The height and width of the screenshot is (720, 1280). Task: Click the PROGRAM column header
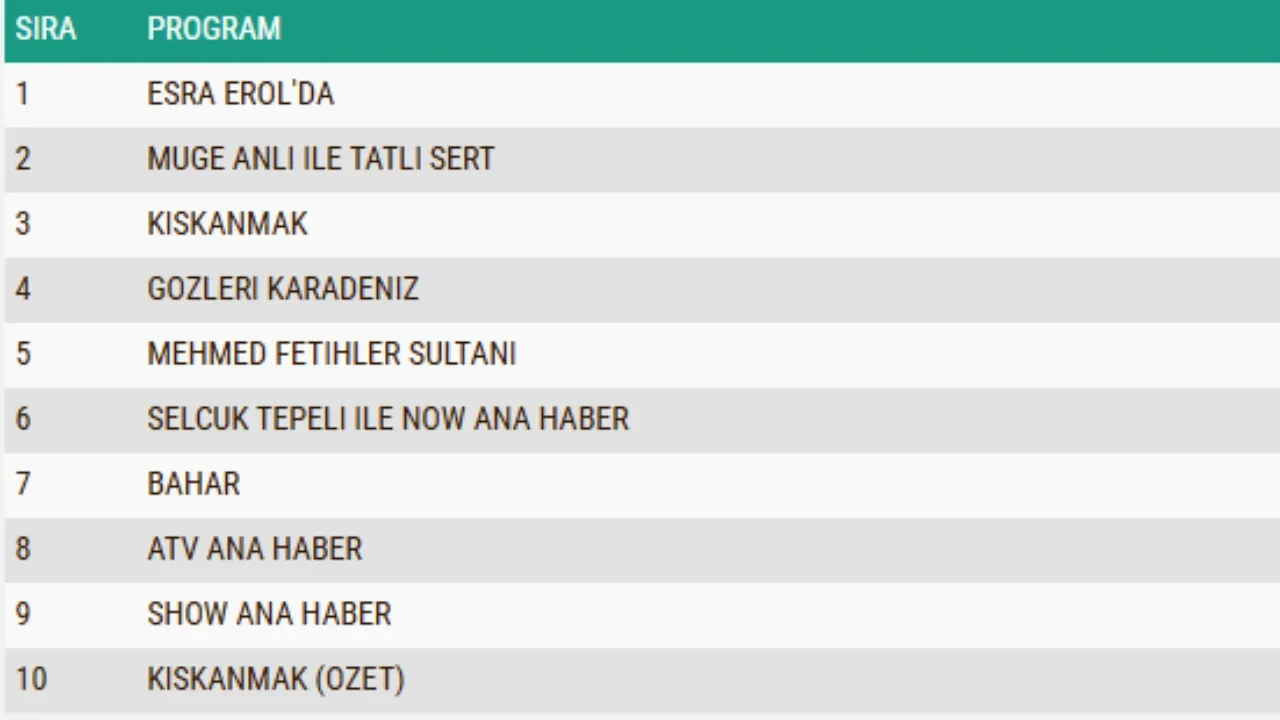point(214,29)
